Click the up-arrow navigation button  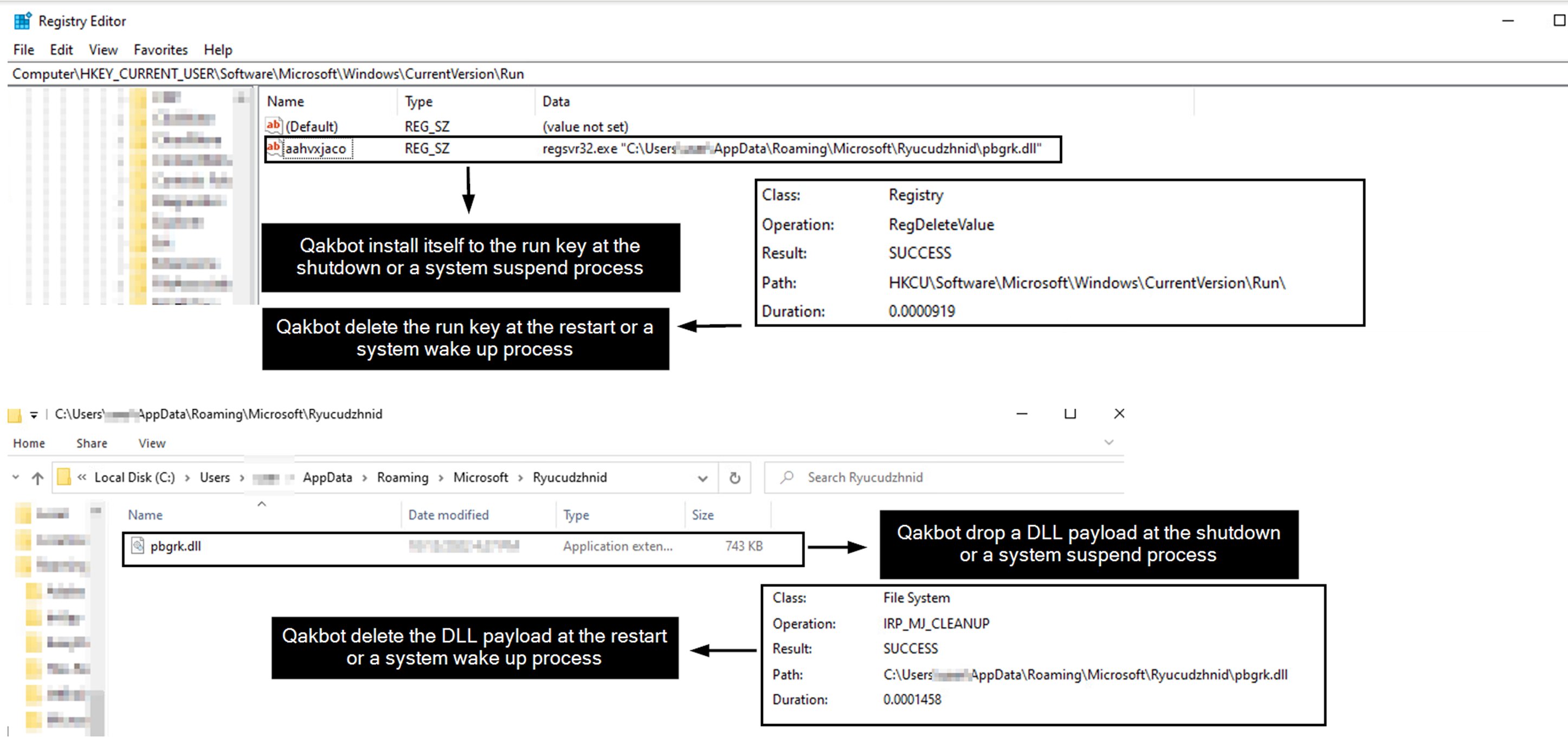pos(38,478)
